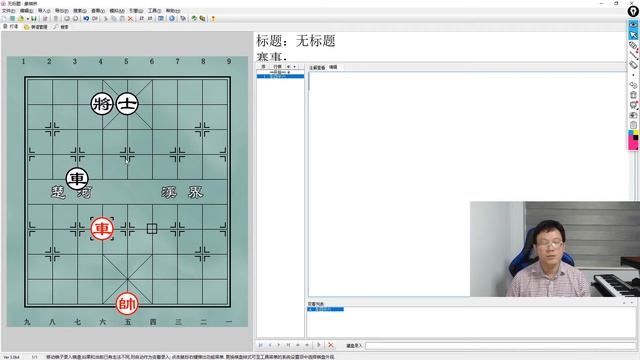Jump to last move navigation button
Screen dimensions: 640x360
point(289,345)
